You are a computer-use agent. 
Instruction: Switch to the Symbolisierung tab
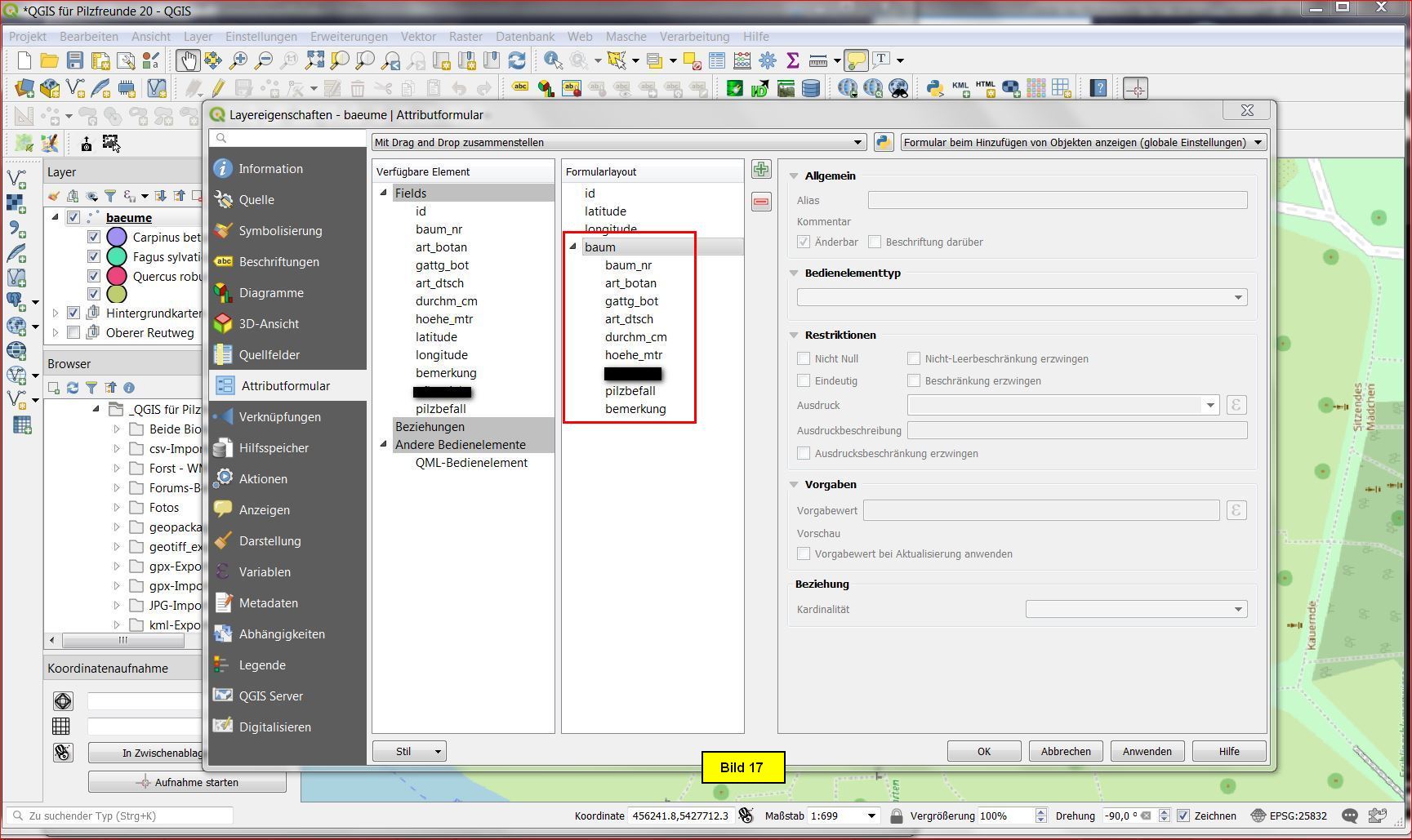pos(280,231)
